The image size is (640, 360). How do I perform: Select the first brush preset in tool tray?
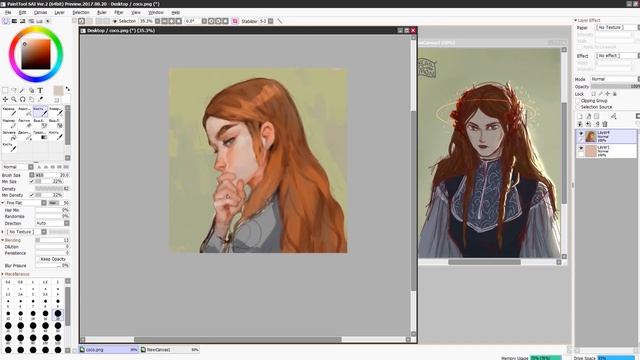point(9,111)
